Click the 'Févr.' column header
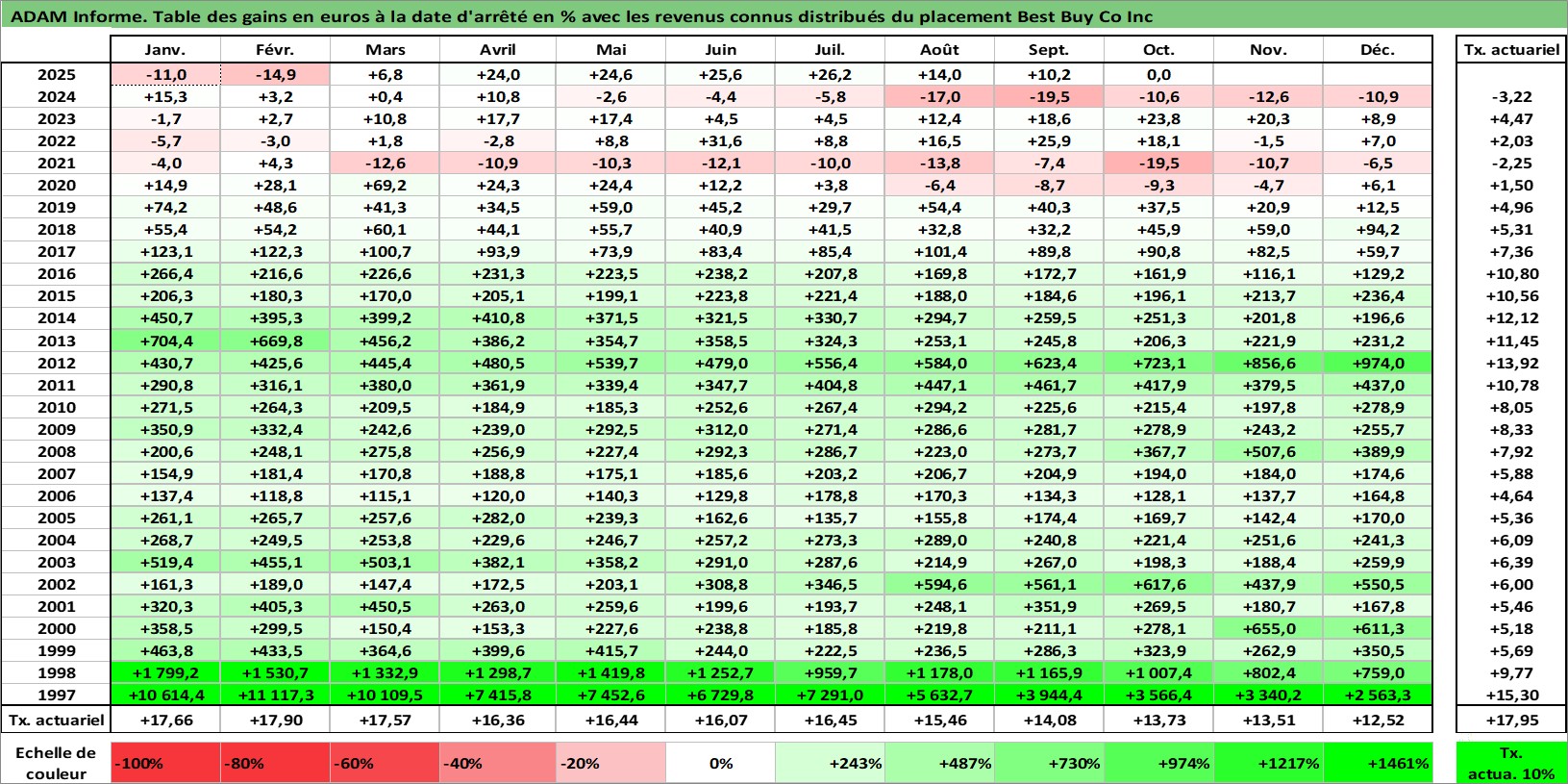This screenshot has height=784, width=1568. point(275,50)
